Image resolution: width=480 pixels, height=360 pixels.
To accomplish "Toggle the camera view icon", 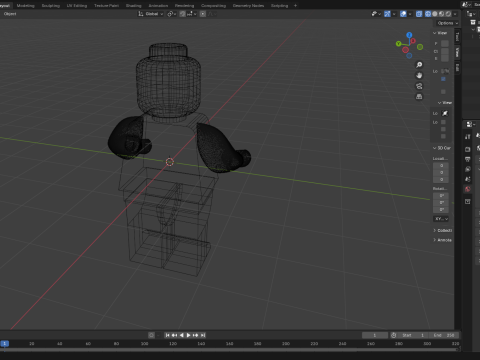I will 419,86.
